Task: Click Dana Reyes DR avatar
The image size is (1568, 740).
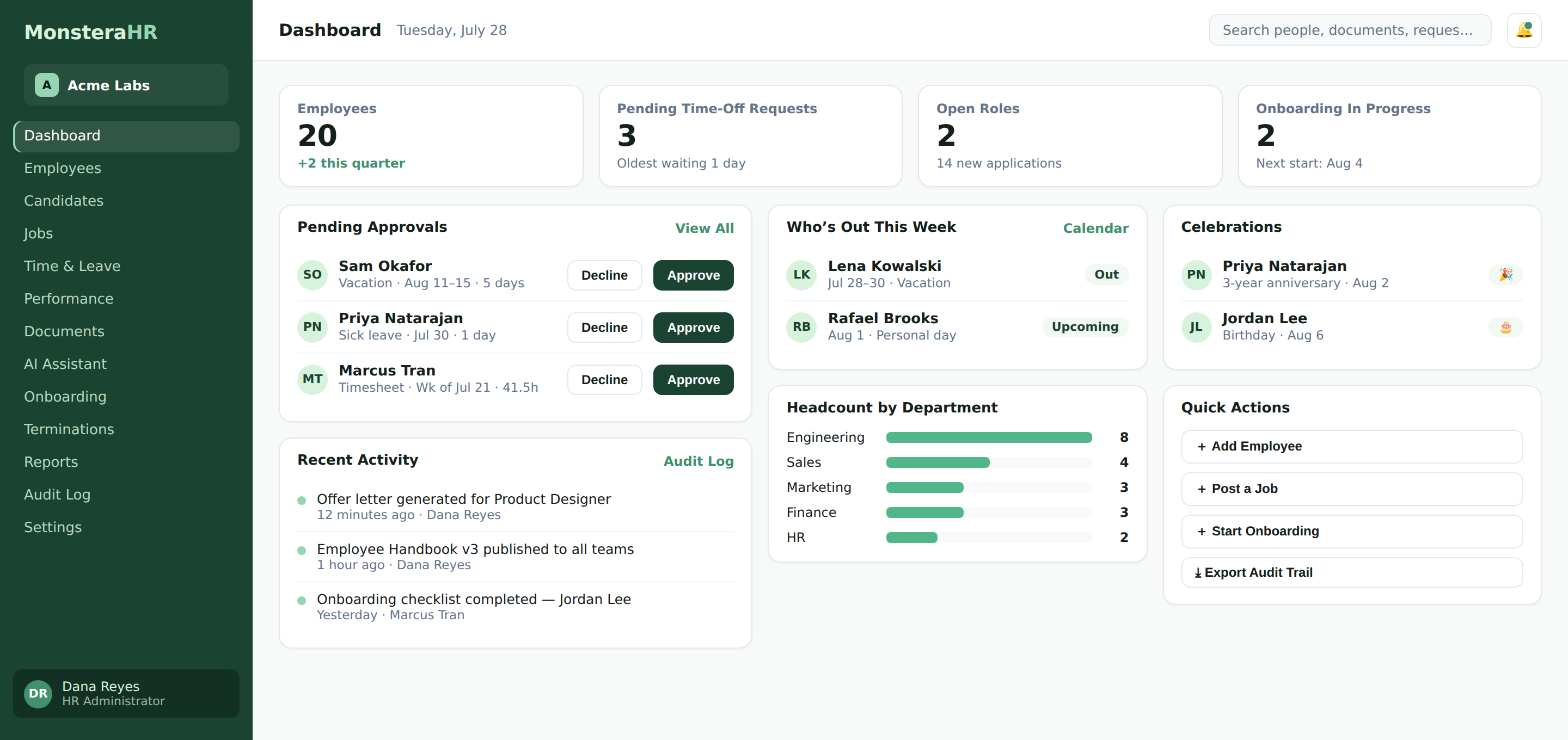Action: pyautogui.click(x=38, y=693)
